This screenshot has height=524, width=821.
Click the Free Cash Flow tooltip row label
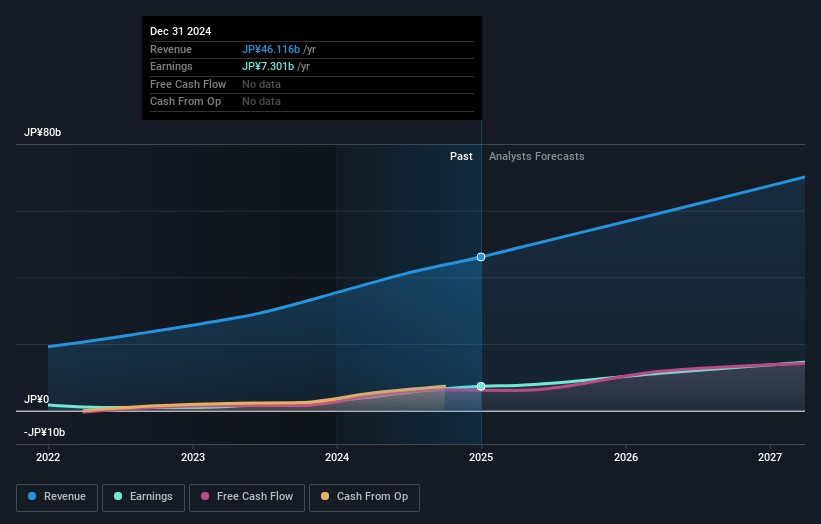[188, 84]
